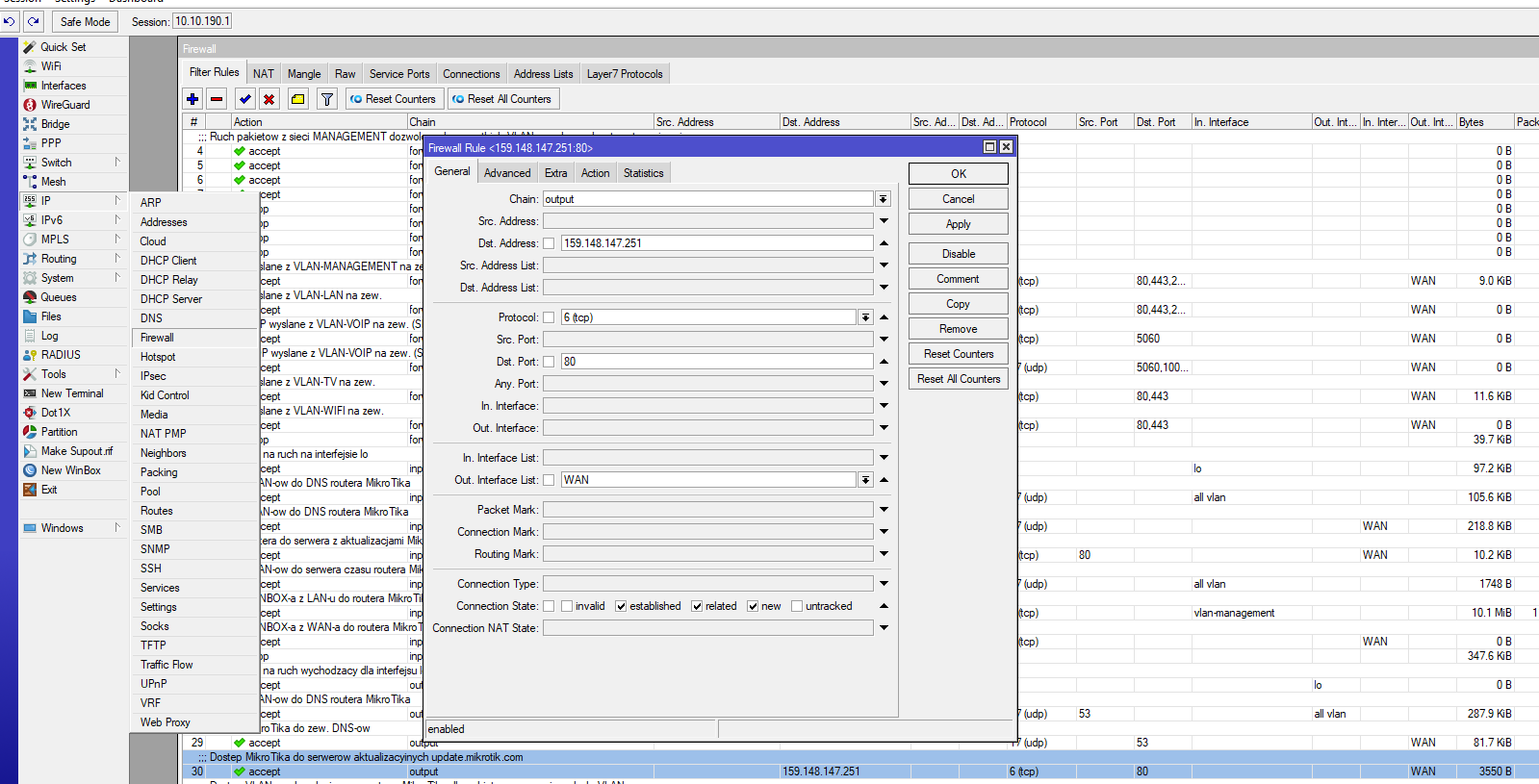Open WireGuard sidebar item
The height and width of the screenshot is (784, 1539).
(x=65, y=105)
